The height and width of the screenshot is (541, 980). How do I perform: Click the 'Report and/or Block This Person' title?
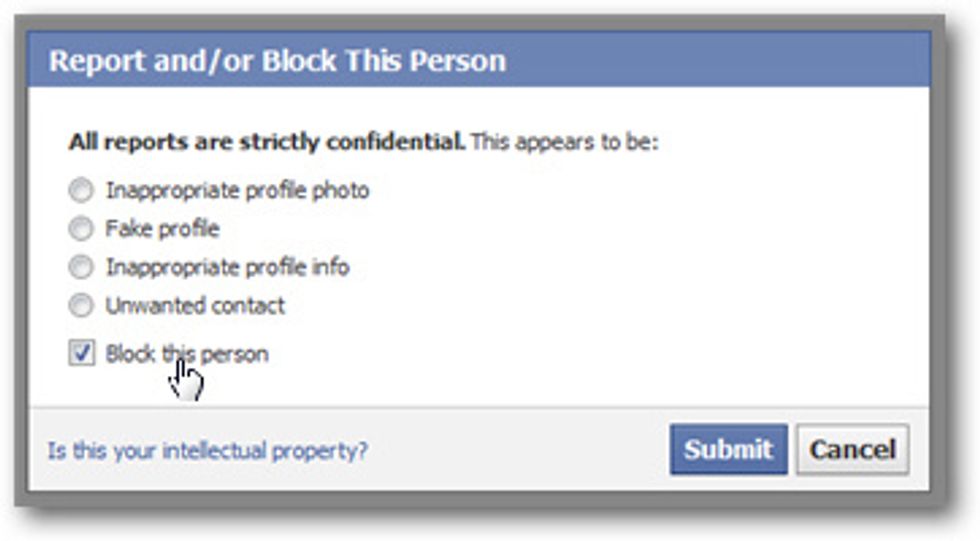click(278, 61)
